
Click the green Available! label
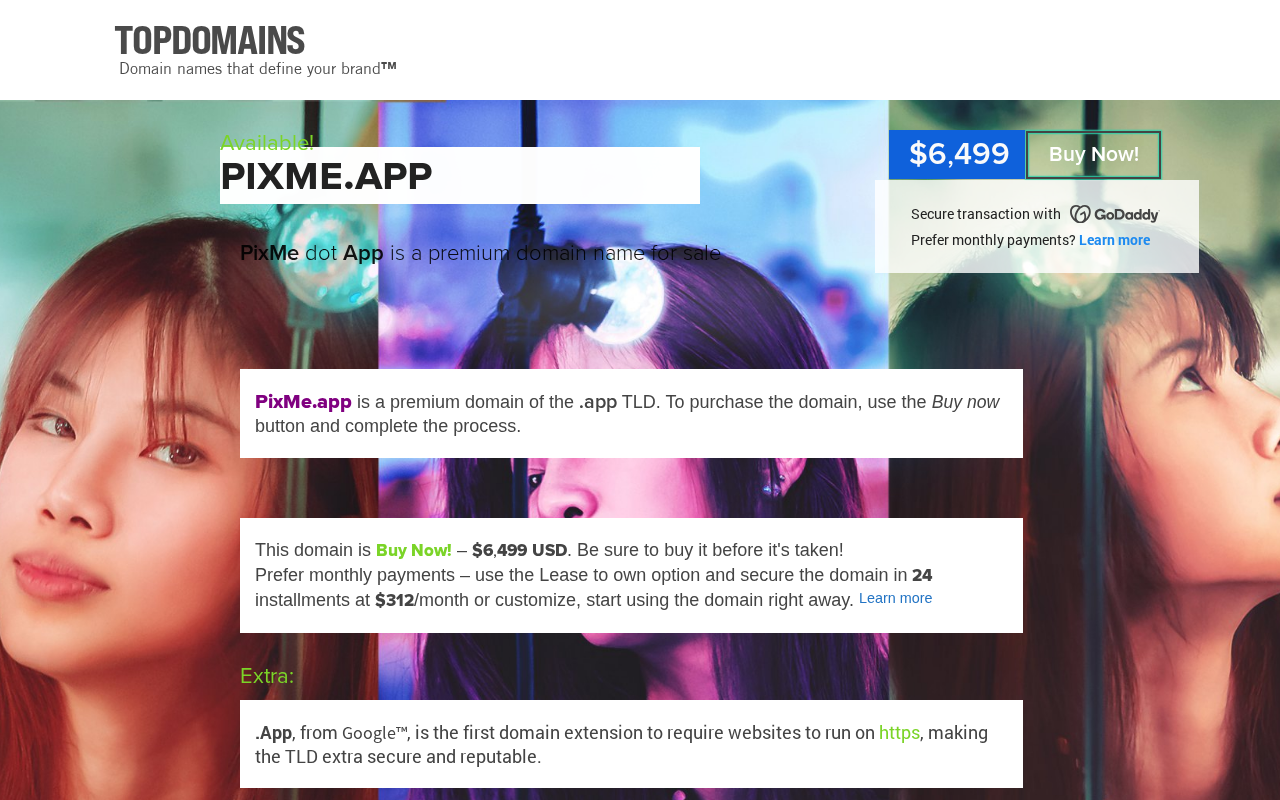267,143
